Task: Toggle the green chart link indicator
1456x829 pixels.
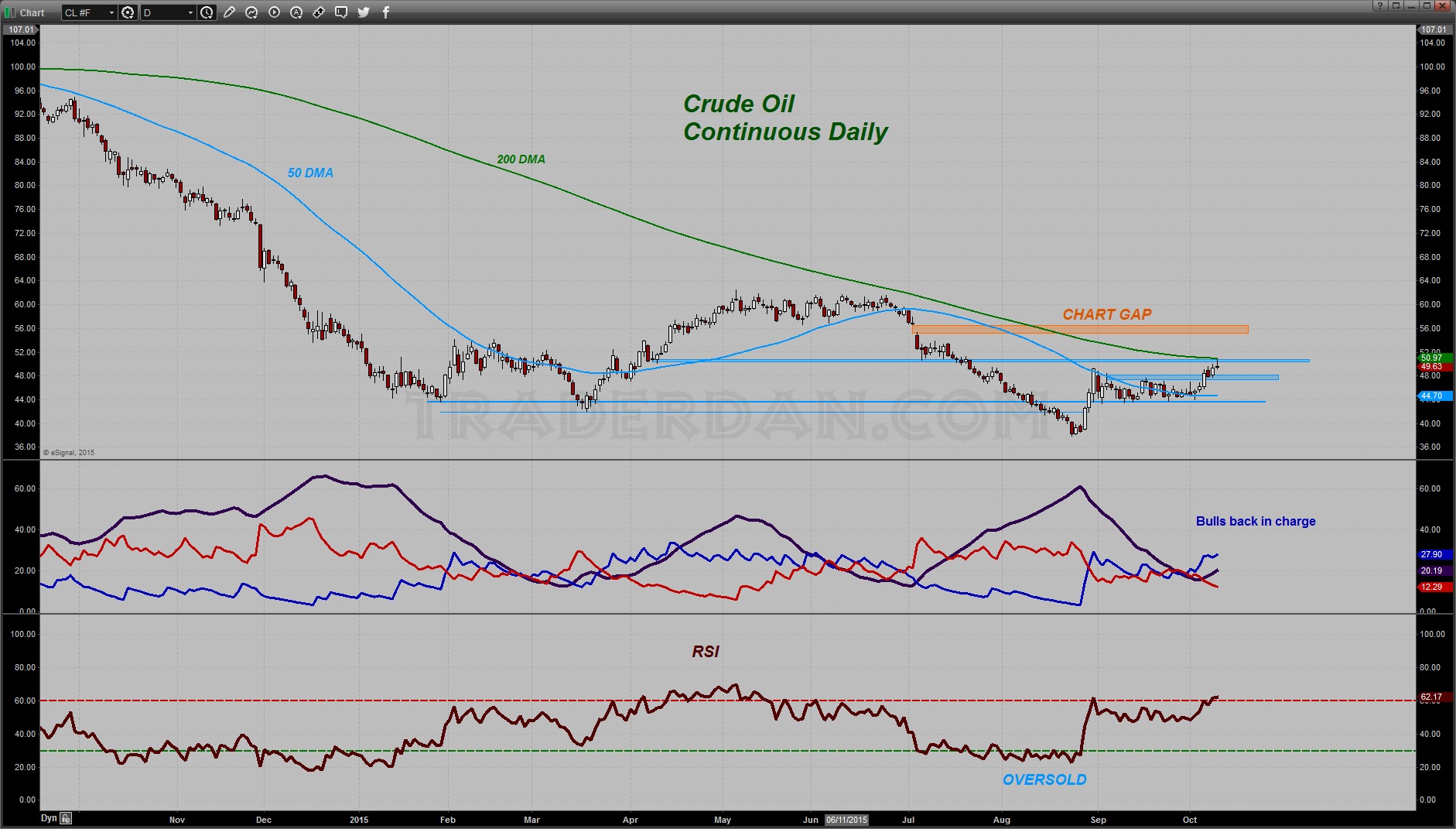Action: [10, 12]
